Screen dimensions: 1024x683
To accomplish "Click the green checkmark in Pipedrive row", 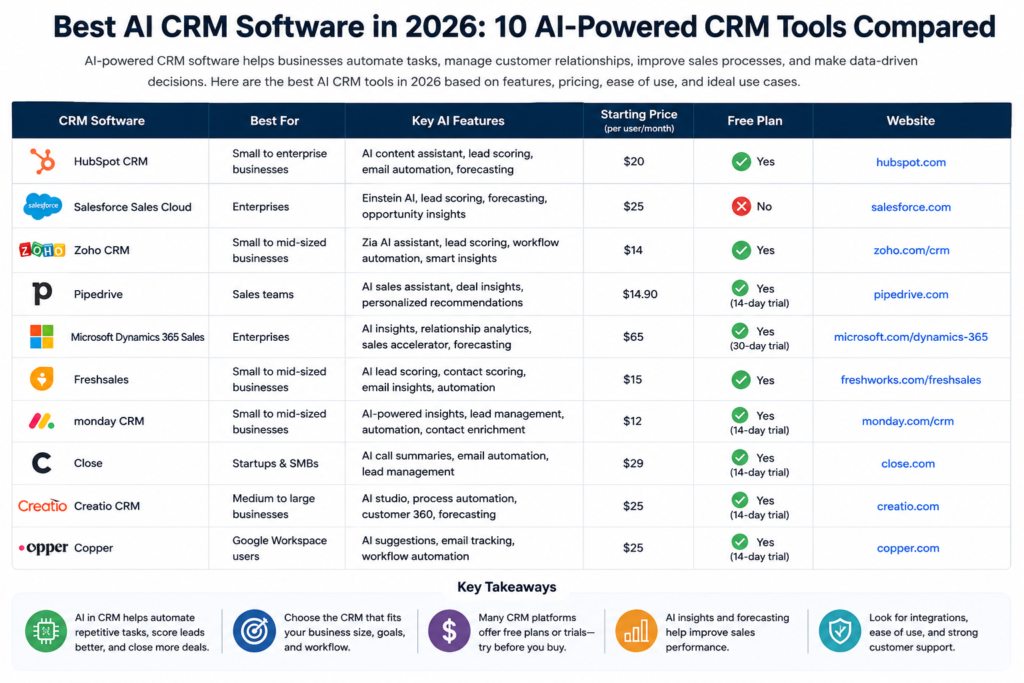I will (x=740, y=288).
